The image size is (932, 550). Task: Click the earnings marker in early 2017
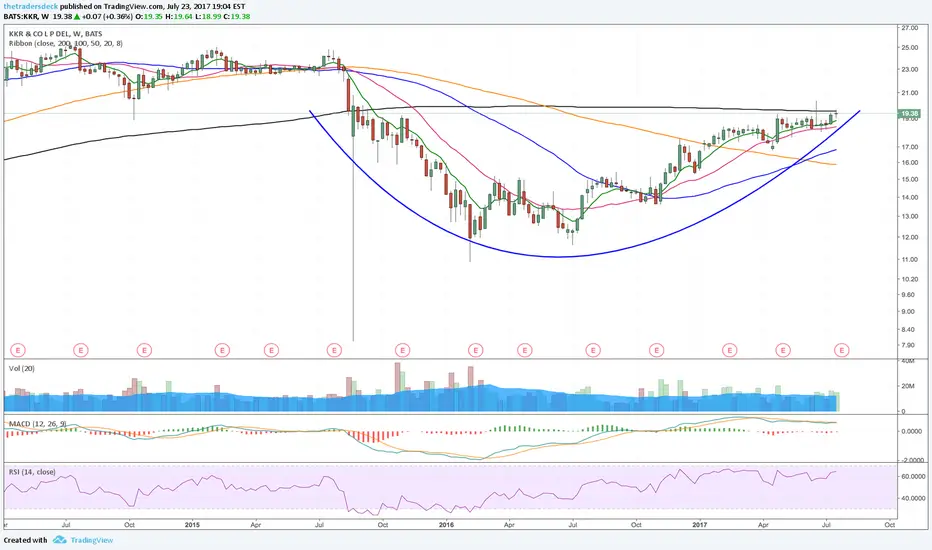click(729, 350)
